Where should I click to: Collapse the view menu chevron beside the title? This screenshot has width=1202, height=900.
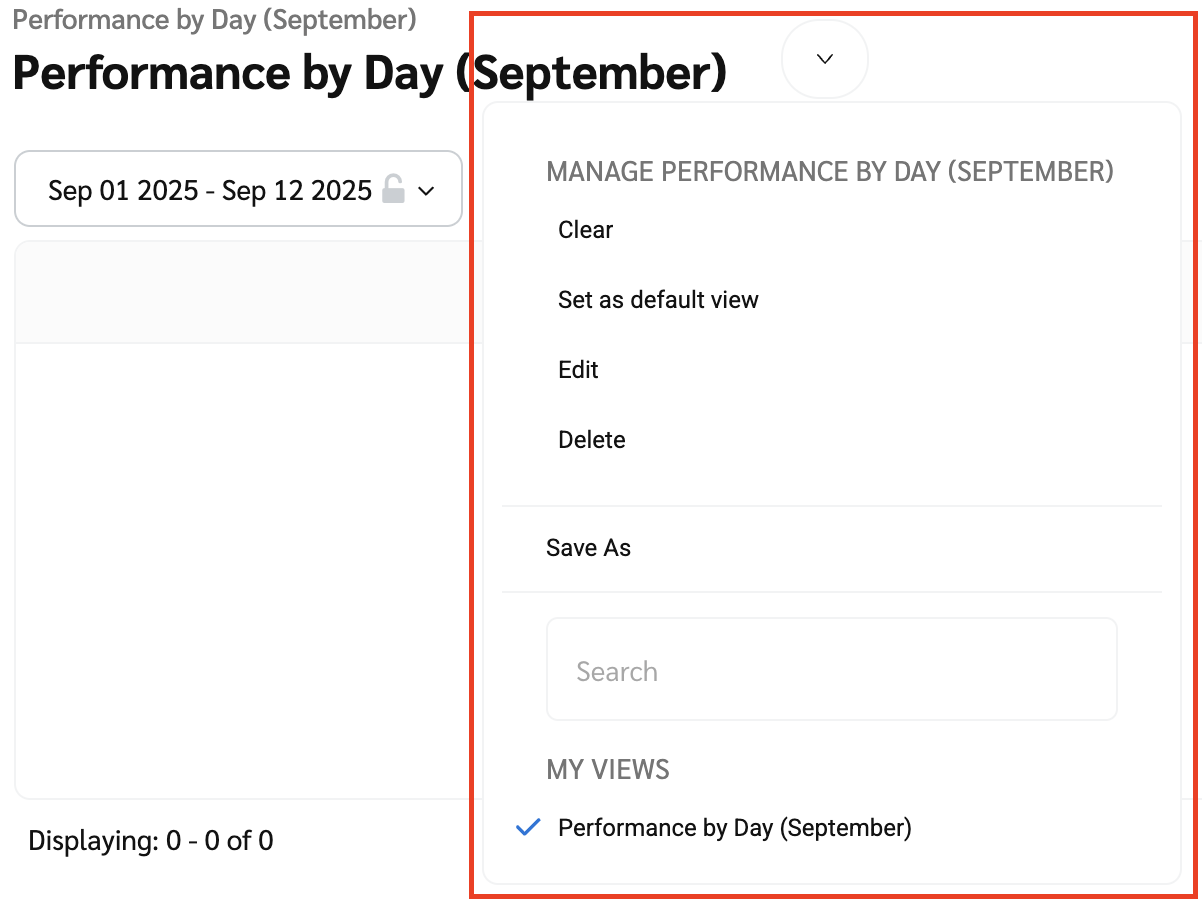coord(825,59)
